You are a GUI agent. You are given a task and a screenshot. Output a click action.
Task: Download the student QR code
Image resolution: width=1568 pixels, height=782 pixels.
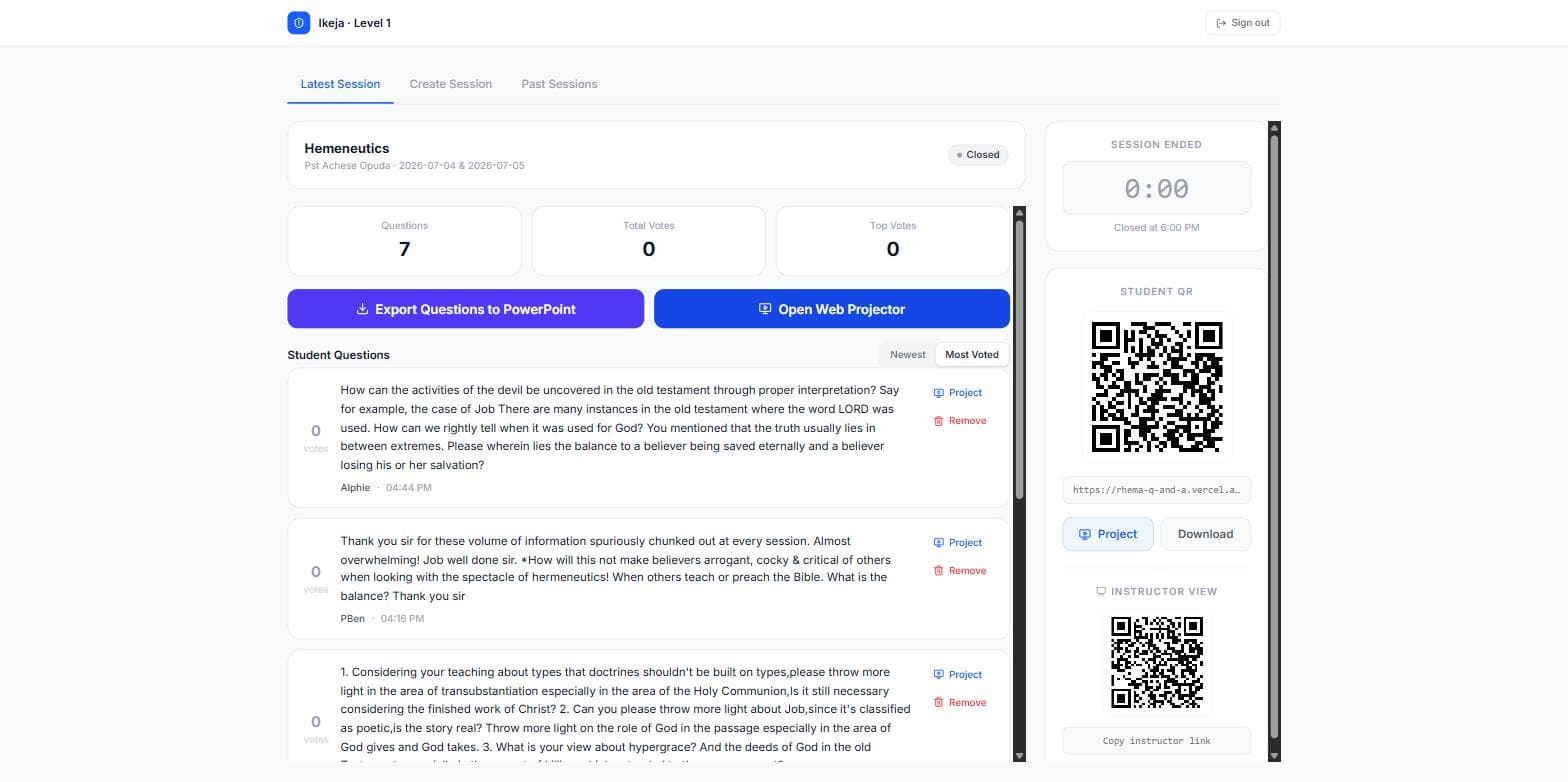pos(1205,534)
